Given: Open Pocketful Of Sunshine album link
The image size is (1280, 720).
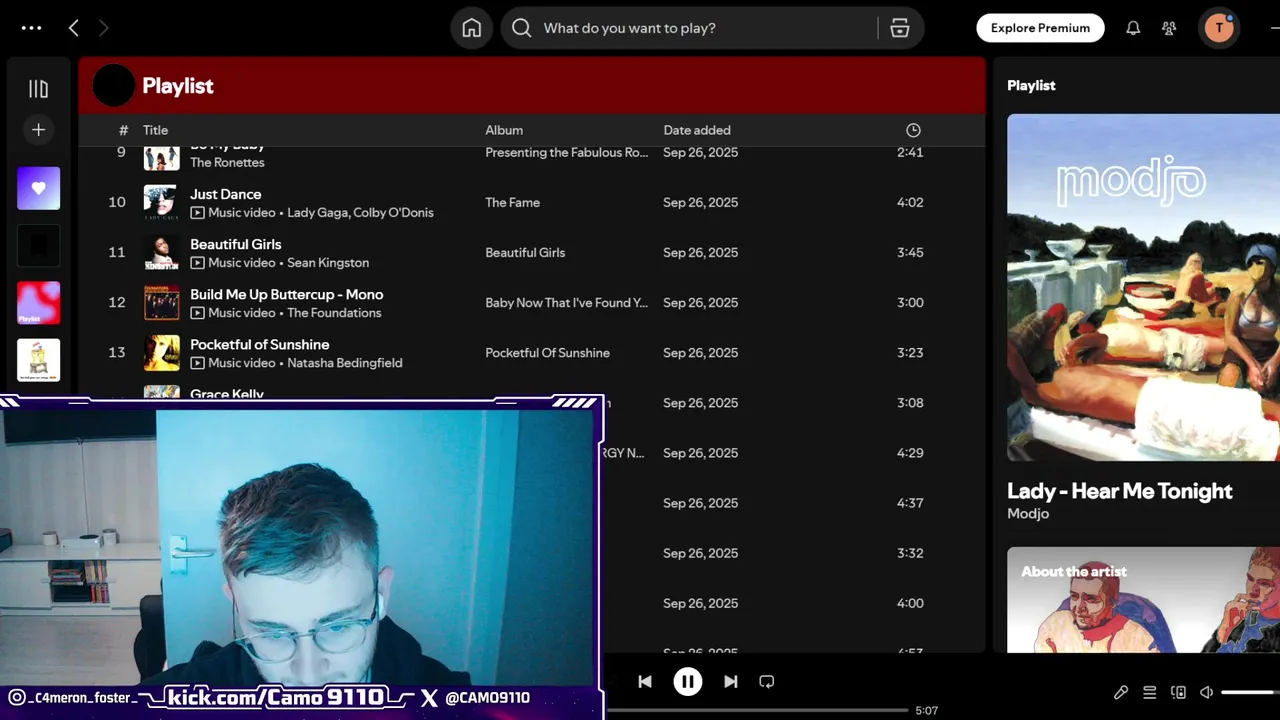Looking at the screenshot, I should click(x=547, y=352).
